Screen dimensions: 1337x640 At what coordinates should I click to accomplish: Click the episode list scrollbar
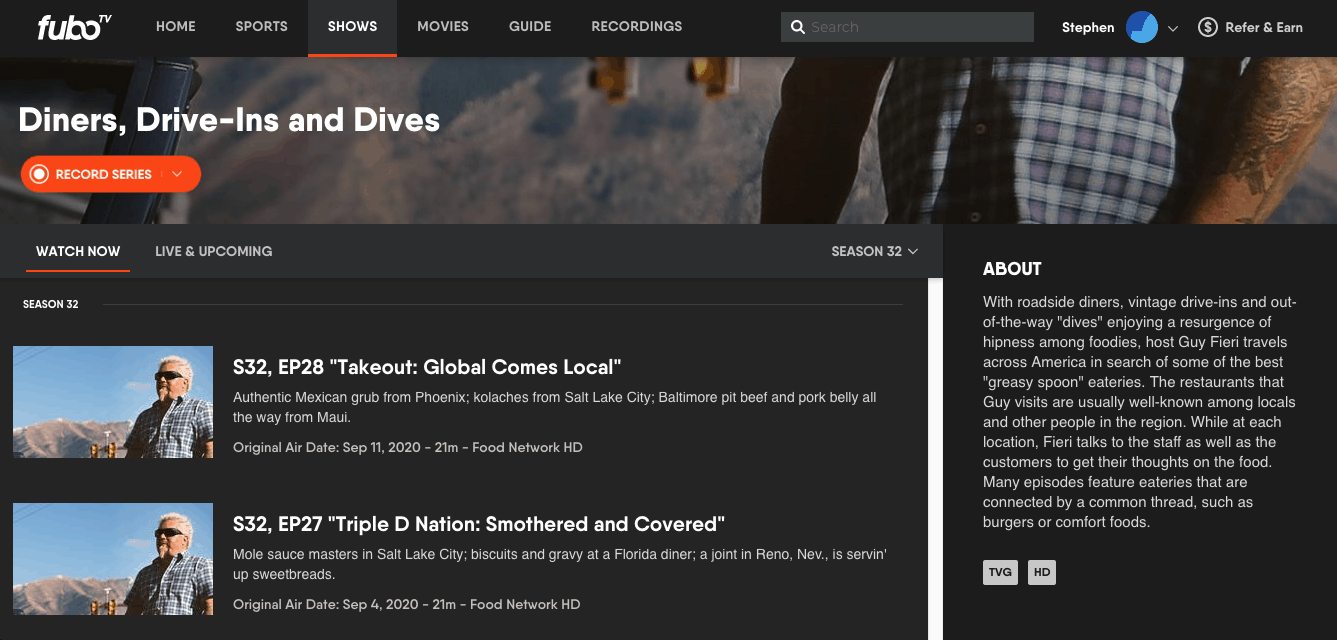[935, 458]
